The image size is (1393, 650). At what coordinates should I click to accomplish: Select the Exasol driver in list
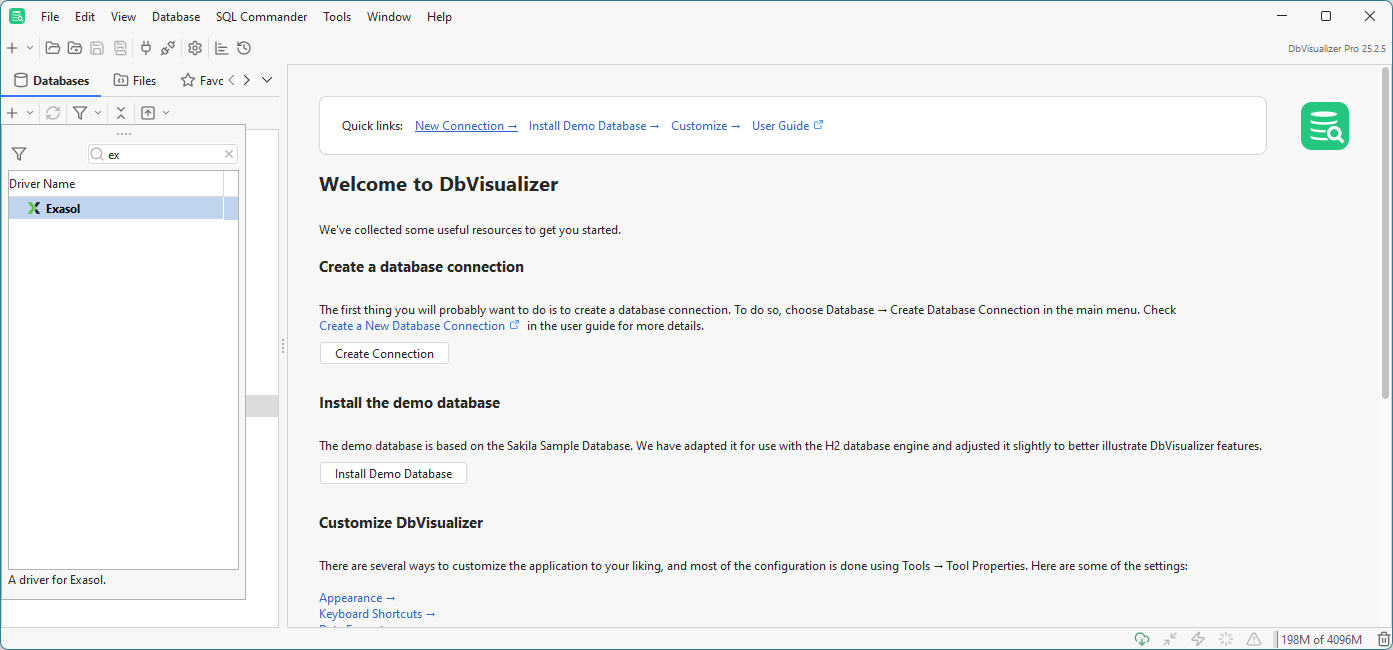[63, 209]
